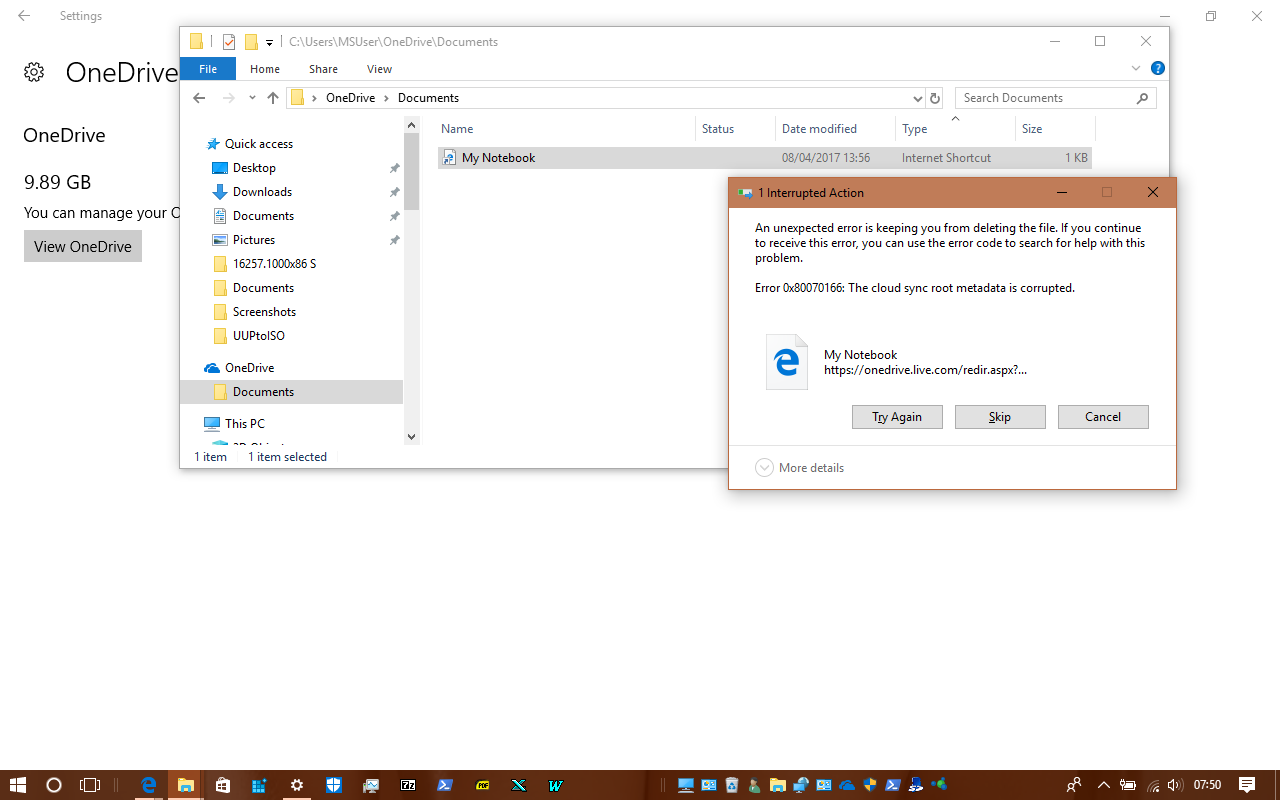The width and height of the screenshot is (1280, 800).
Task: Open the 16257.1000x86 S folder
Action: click(274, 264)
